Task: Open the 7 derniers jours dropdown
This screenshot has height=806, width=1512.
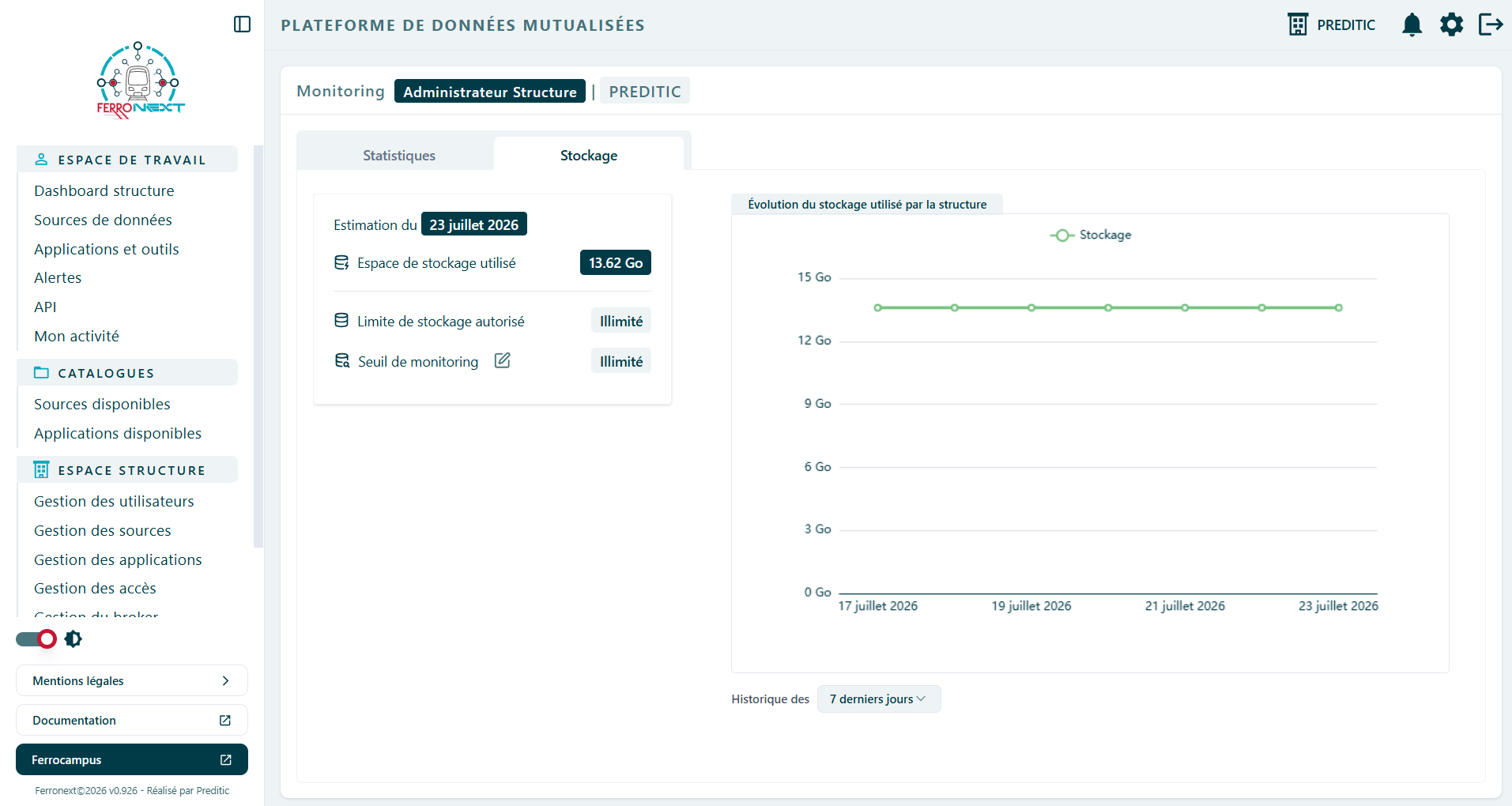Action: point(879,699)
